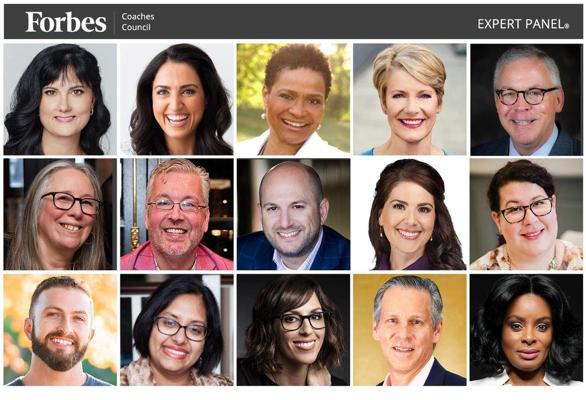Select the brunette woman on white background
This screenshot has height=400, width=586.
coord(410,214)
